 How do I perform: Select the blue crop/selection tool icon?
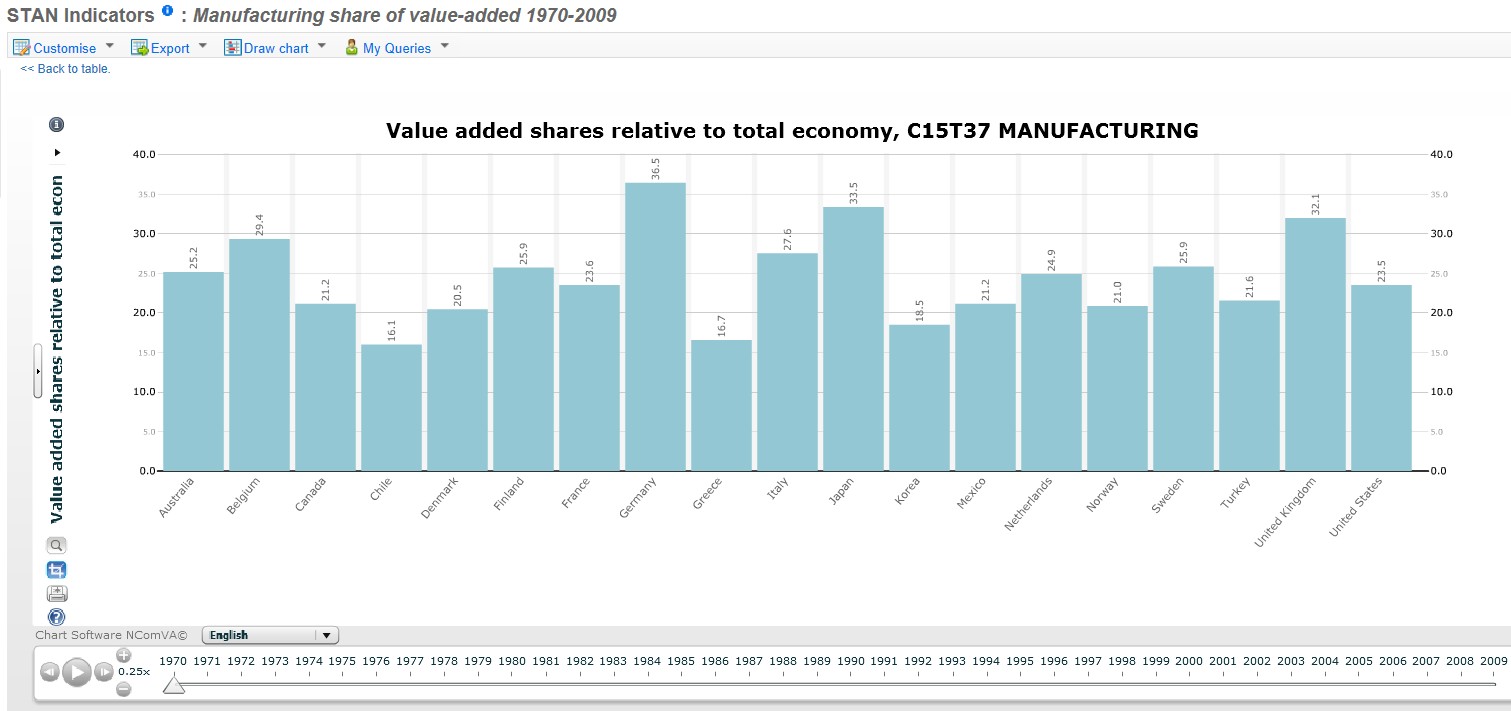coord(56,570)
